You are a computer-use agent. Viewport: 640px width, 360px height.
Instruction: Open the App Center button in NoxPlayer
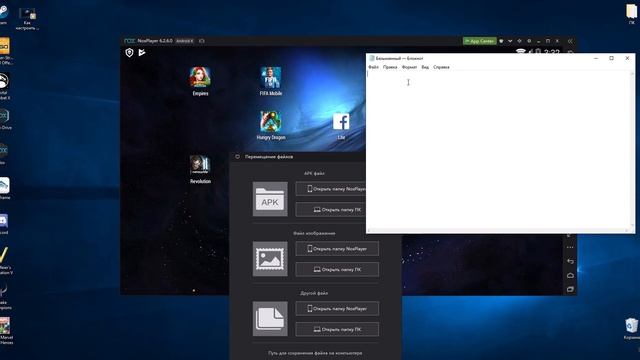[480, 41]
